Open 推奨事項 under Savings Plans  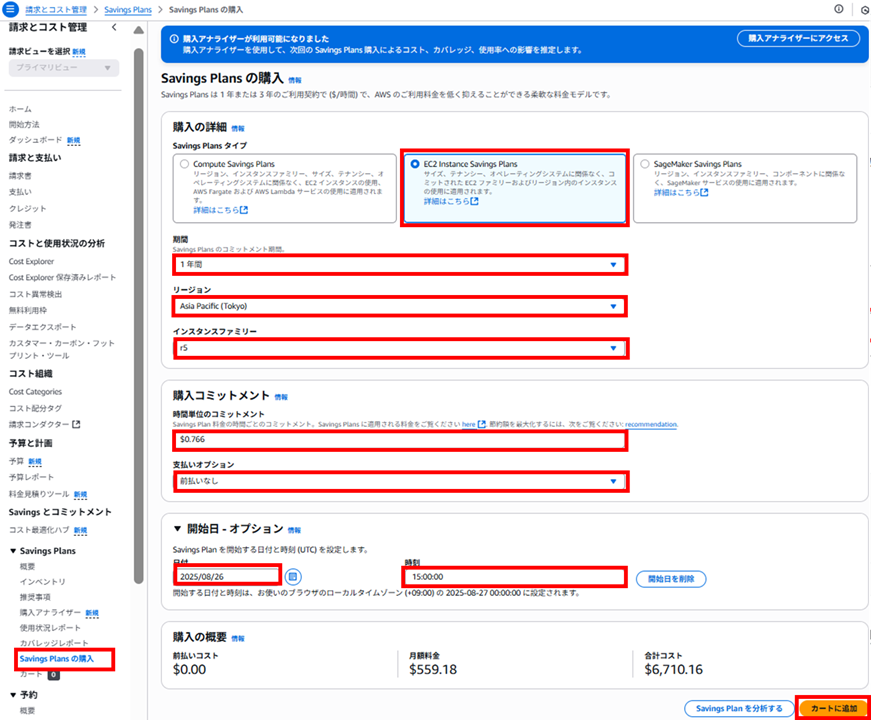coord(35,597)
